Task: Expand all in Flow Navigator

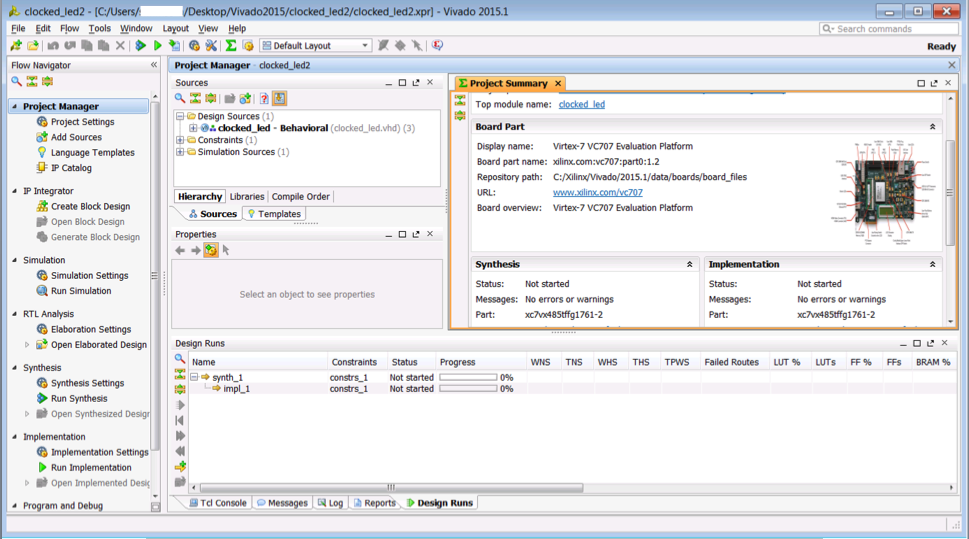Action: [47, 81]
